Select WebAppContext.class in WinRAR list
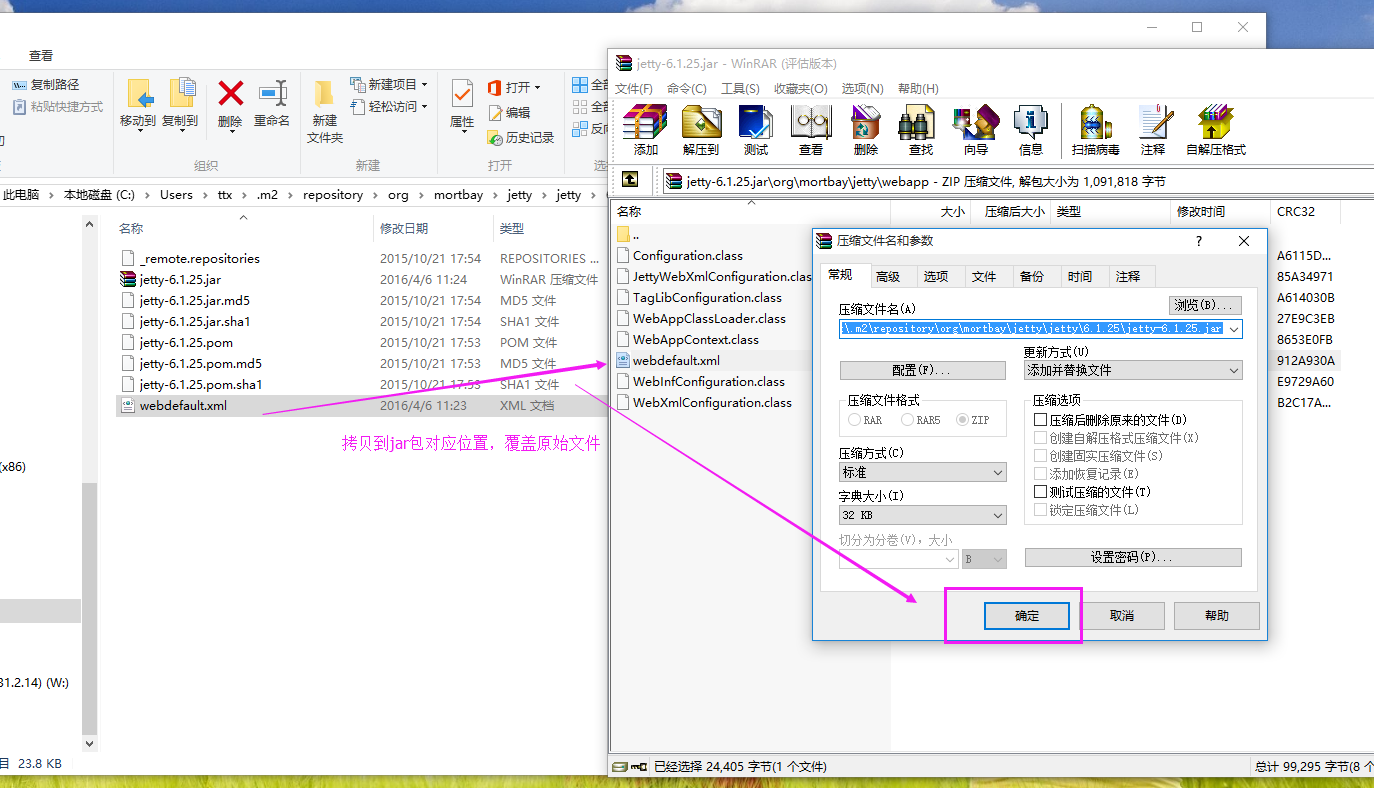The image size is (1374, 788). [x=695, y=339]
